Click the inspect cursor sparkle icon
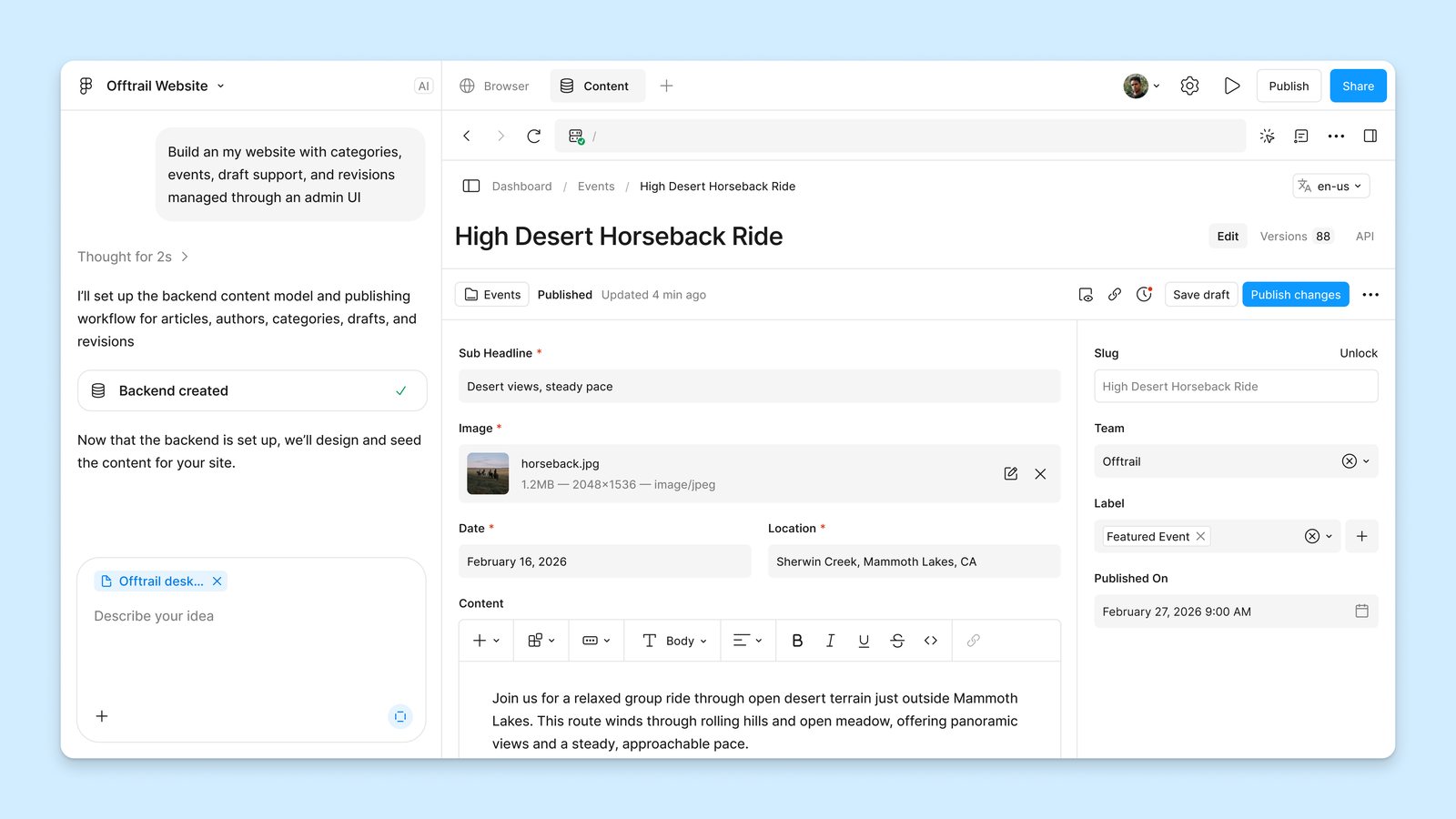 coord(1267,136)
